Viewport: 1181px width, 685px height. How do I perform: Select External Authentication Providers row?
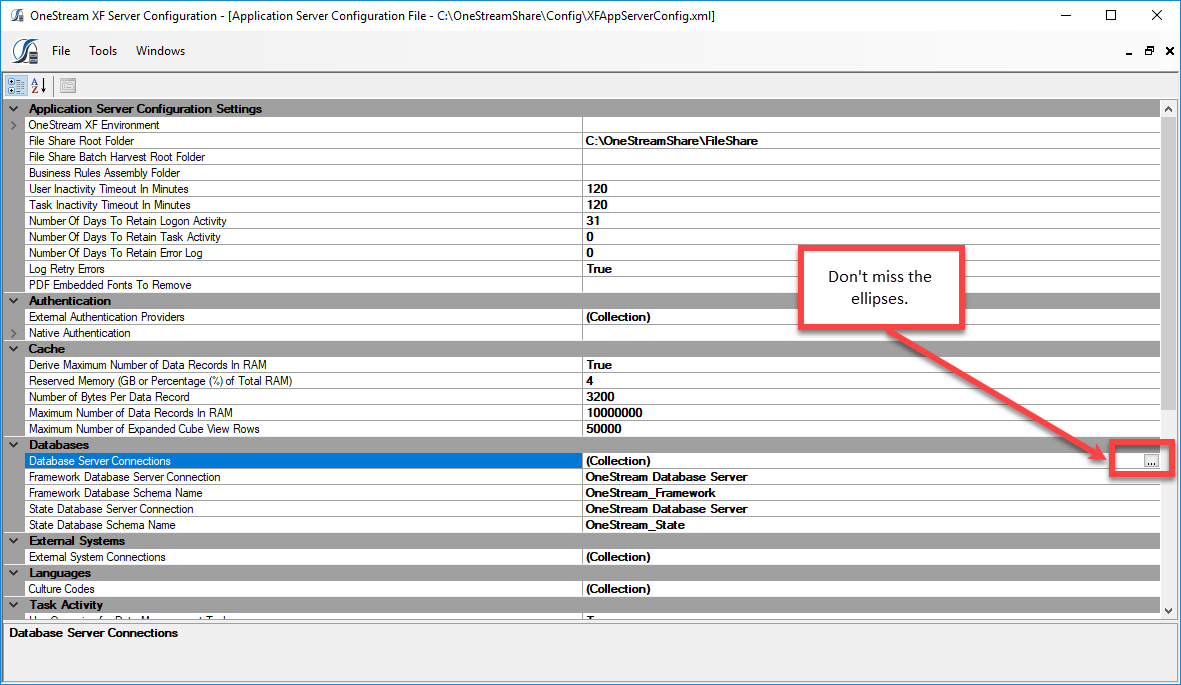(x=593, y=317)
